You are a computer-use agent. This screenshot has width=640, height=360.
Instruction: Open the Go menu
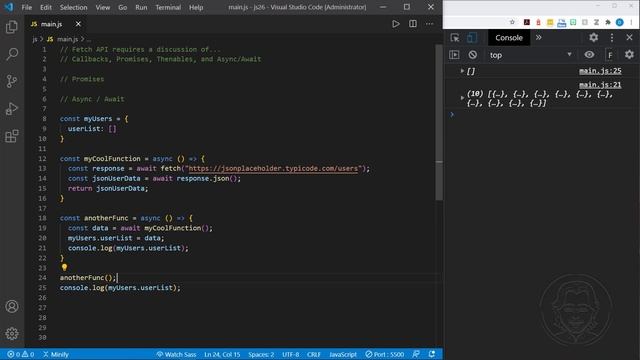tap(122, 7)
